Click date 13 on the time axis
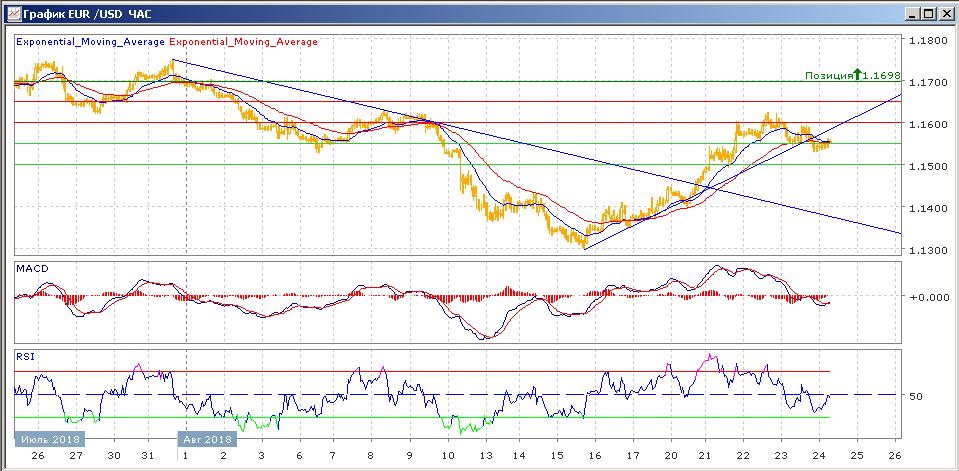The width and height of the screenshot is (959, 471). 486,456
